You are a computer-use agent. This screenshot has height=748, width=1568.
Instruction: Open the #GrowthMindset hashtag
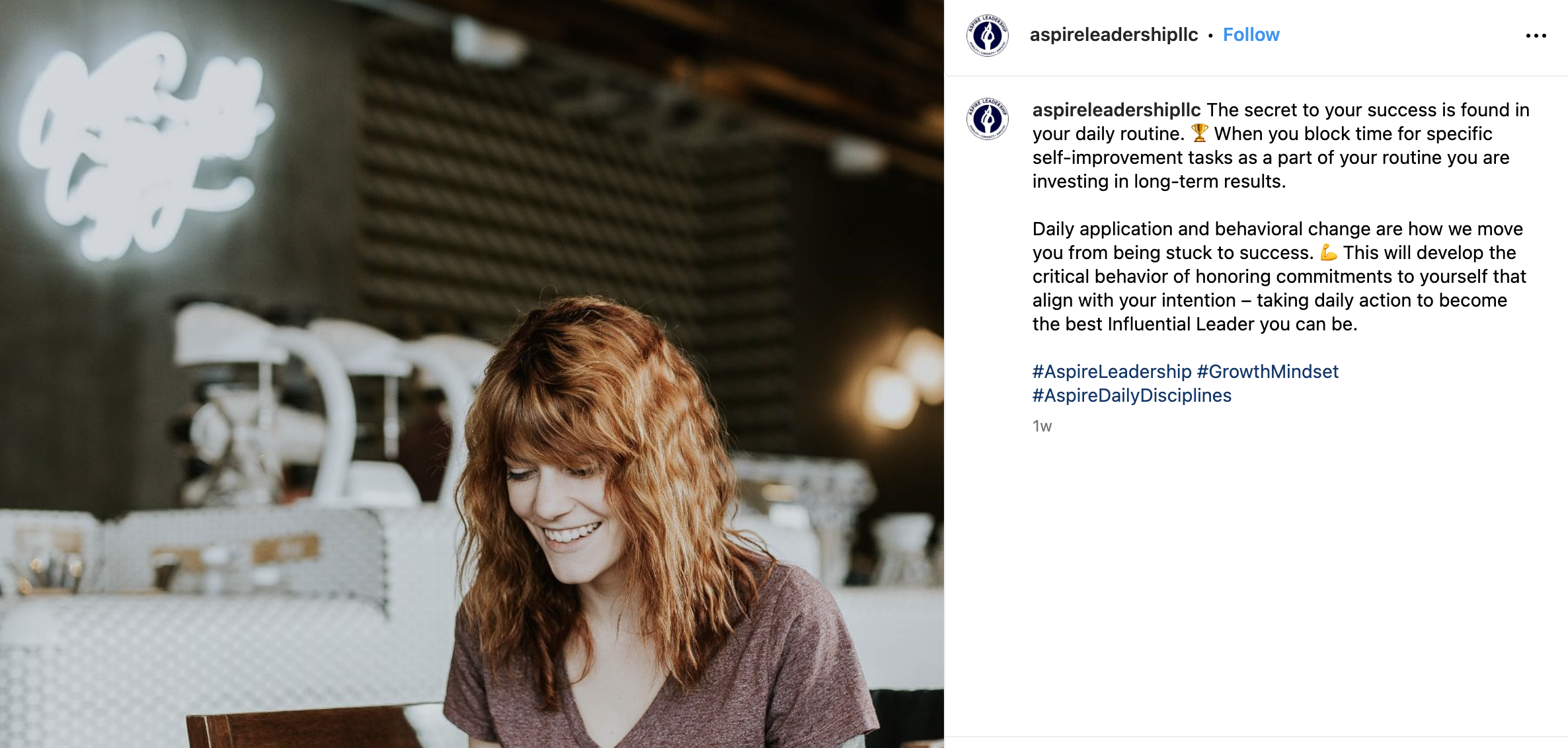tap(1267, 371)
